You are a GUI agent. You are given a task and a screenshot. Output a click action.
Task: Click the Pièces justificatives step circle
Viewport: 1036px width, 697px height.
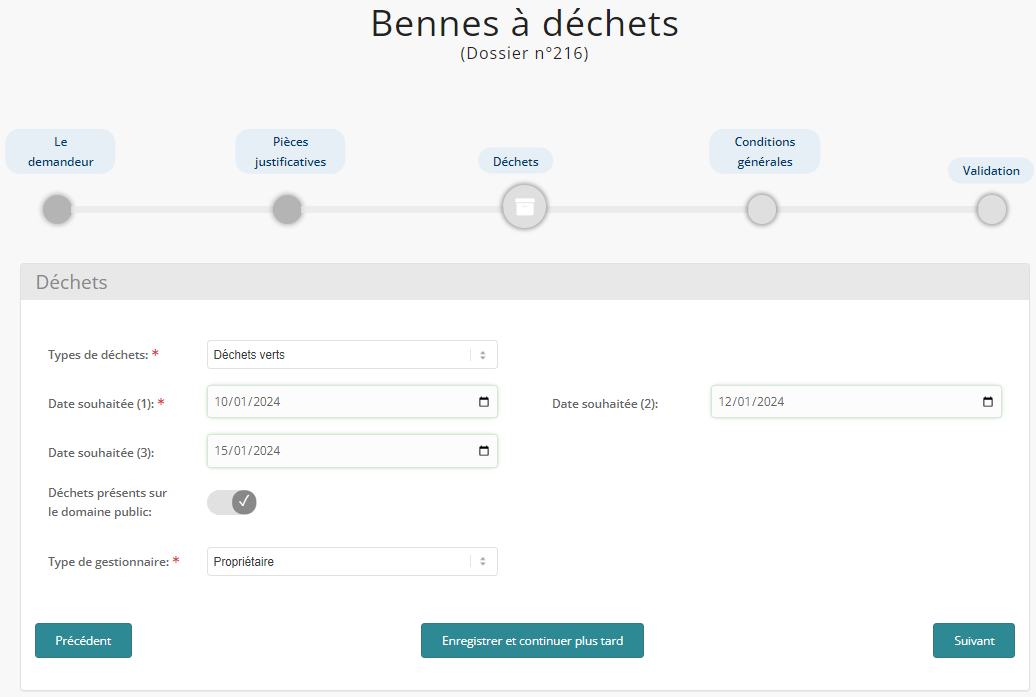[288, 210]
